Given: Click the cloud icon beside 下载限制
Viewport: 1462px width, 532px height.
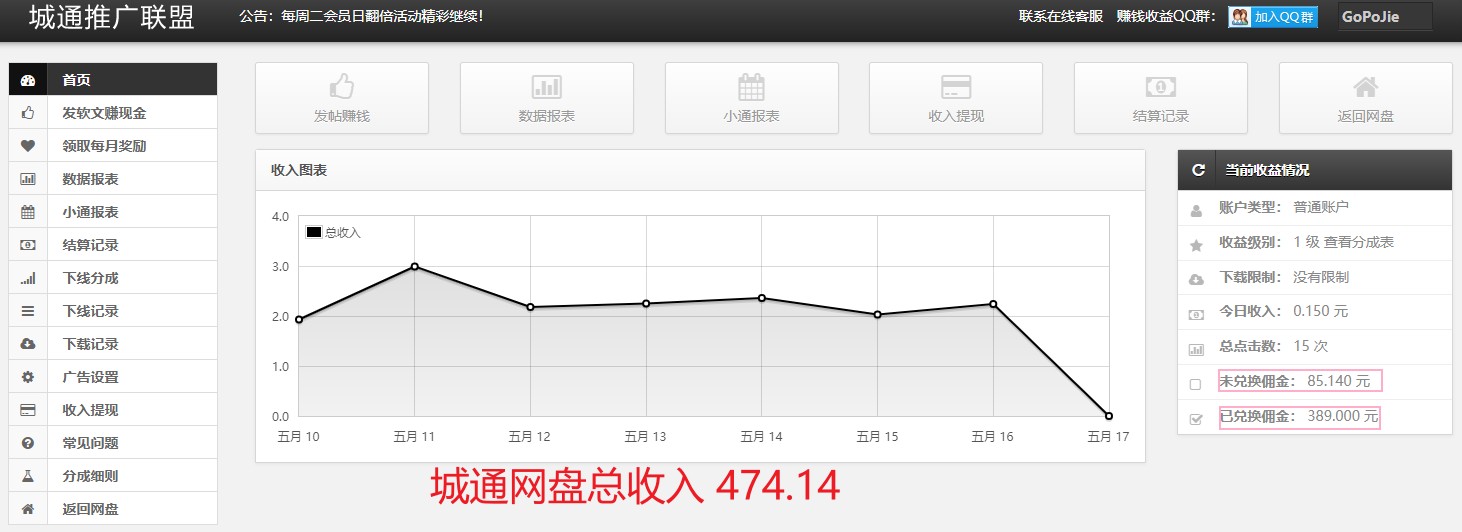Looking at the screenshot, I should [1196, 280].
